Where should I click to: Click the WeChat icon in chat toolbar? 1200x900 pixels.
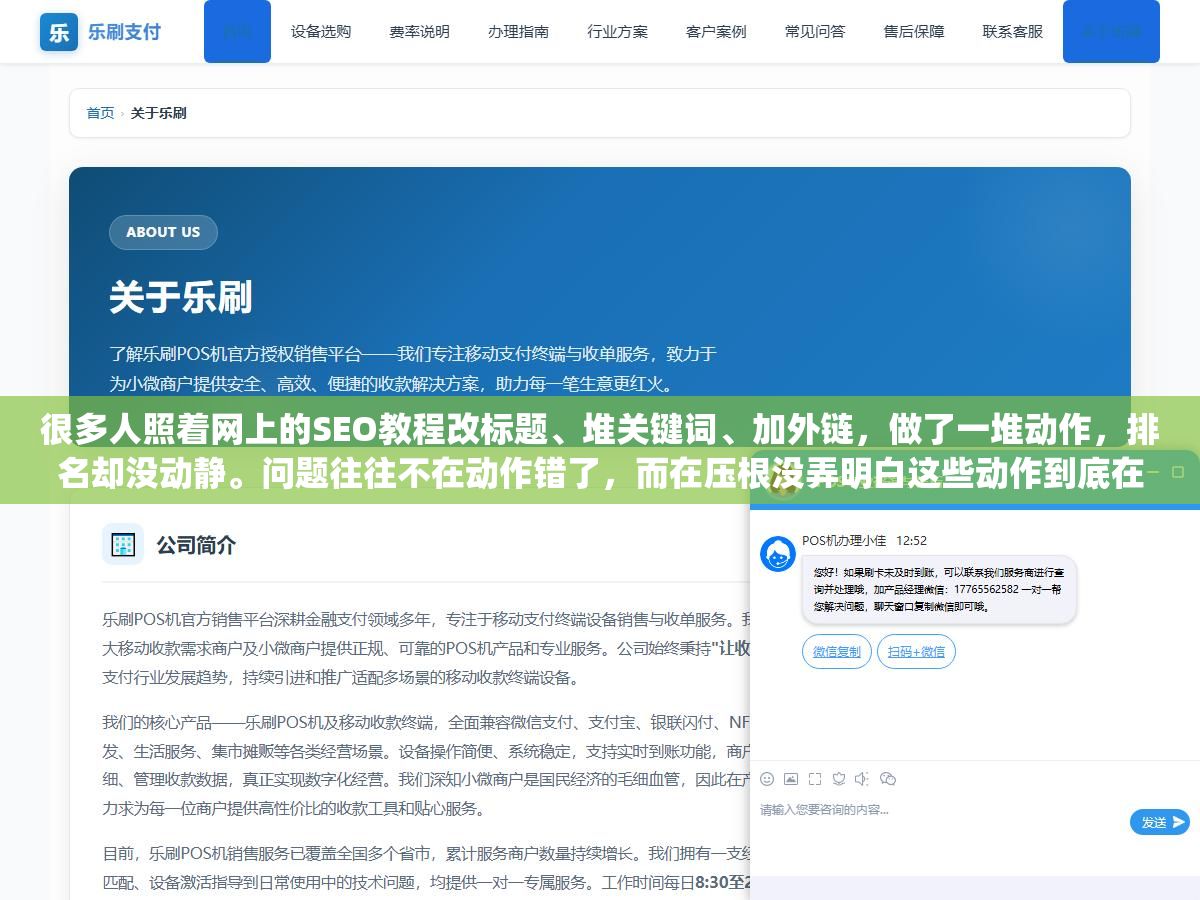887,779
